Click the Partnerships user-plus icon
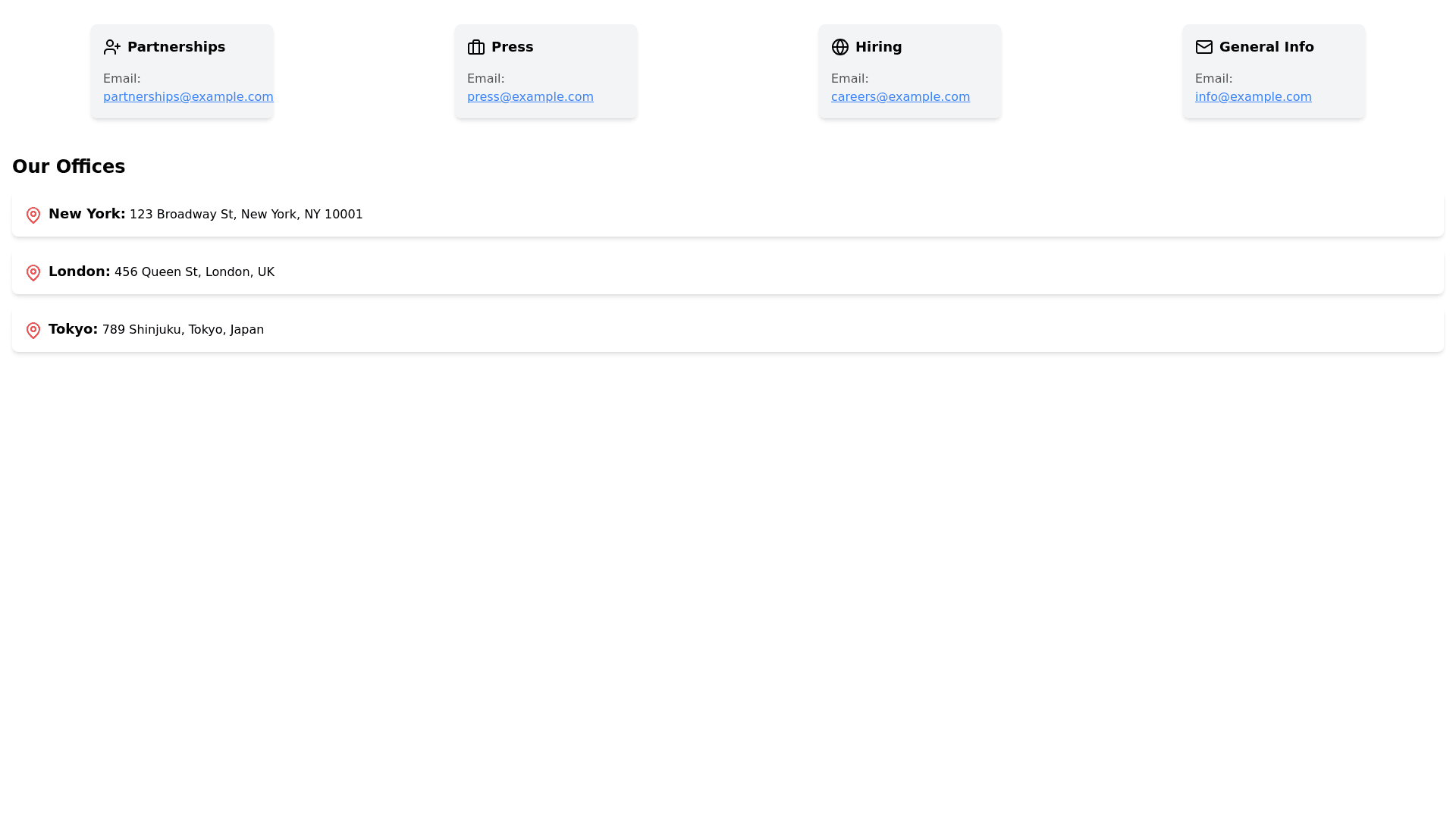The height and width of the screenshot is (819, 1456). [112, 47]
